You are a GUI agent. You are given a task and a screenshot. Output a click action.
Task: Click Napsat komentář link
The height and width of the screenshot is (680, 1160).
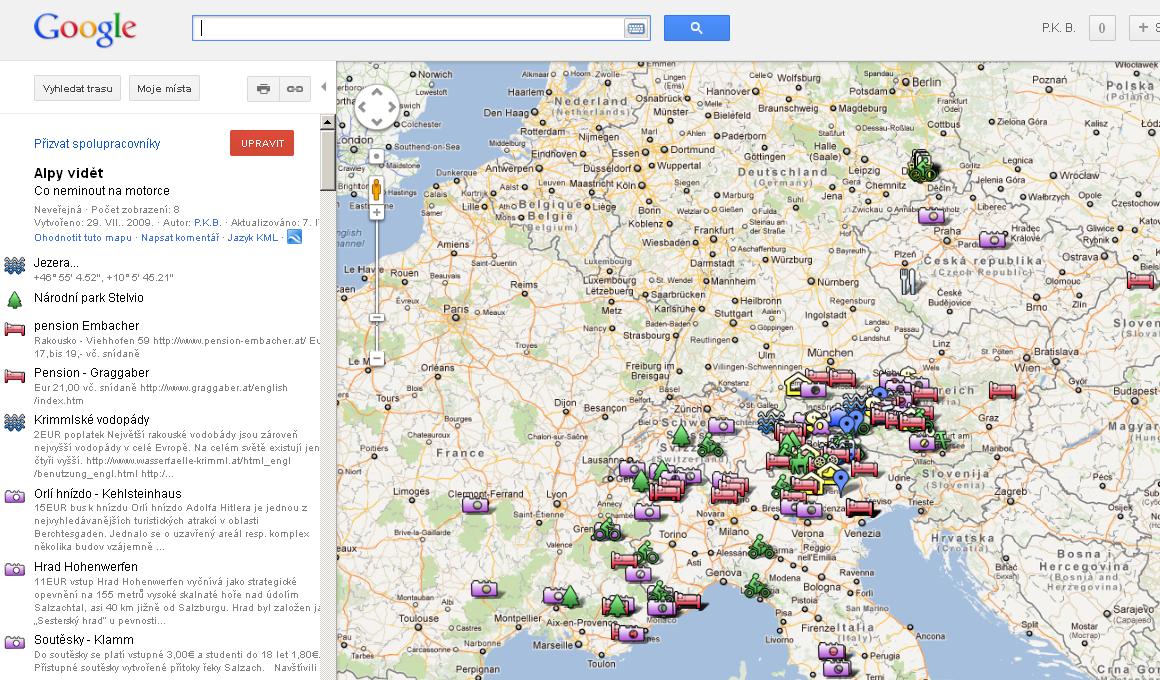pyautogui.click(x=180, y=238)
